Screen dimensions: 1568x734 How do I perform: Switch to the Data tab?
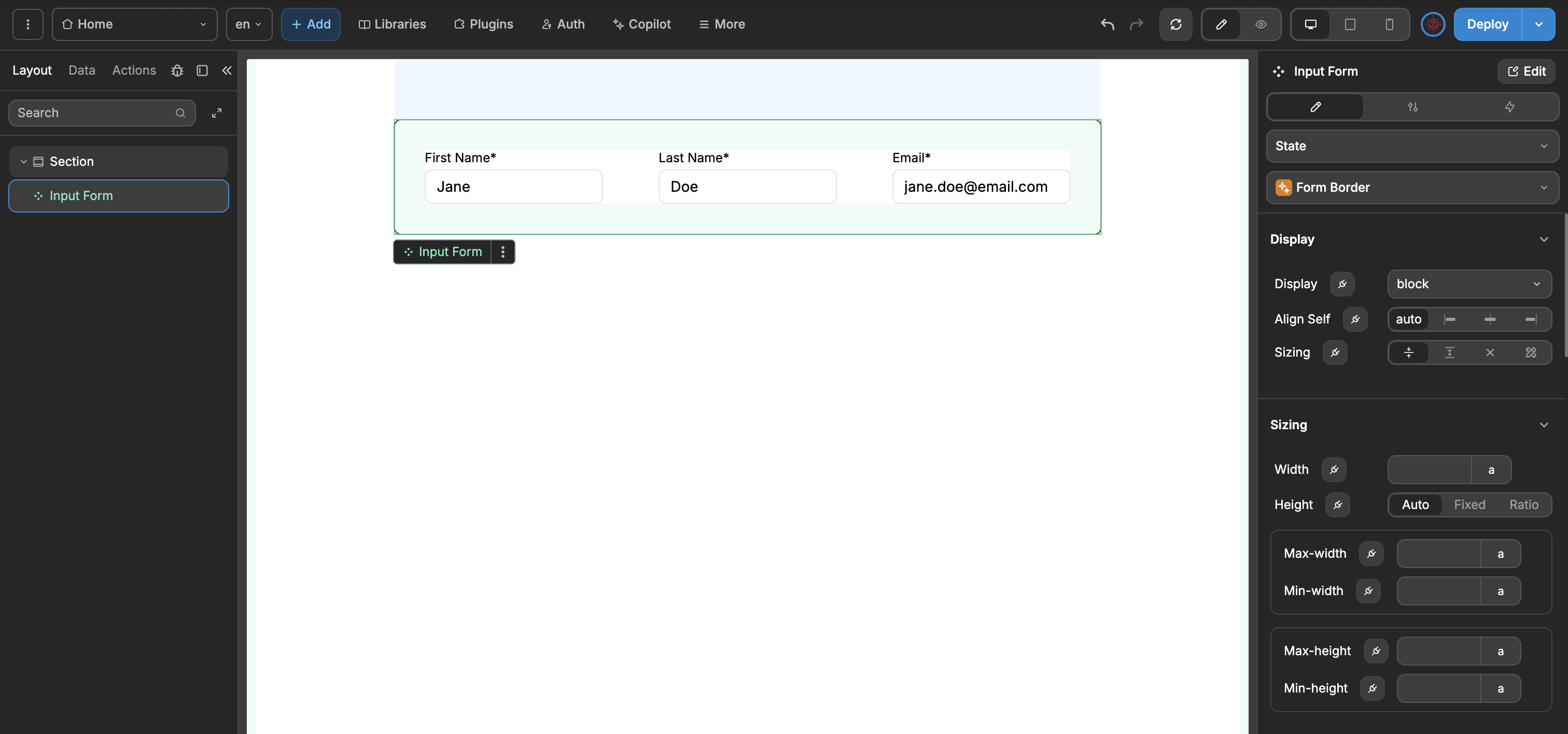[x=81, y=70]
